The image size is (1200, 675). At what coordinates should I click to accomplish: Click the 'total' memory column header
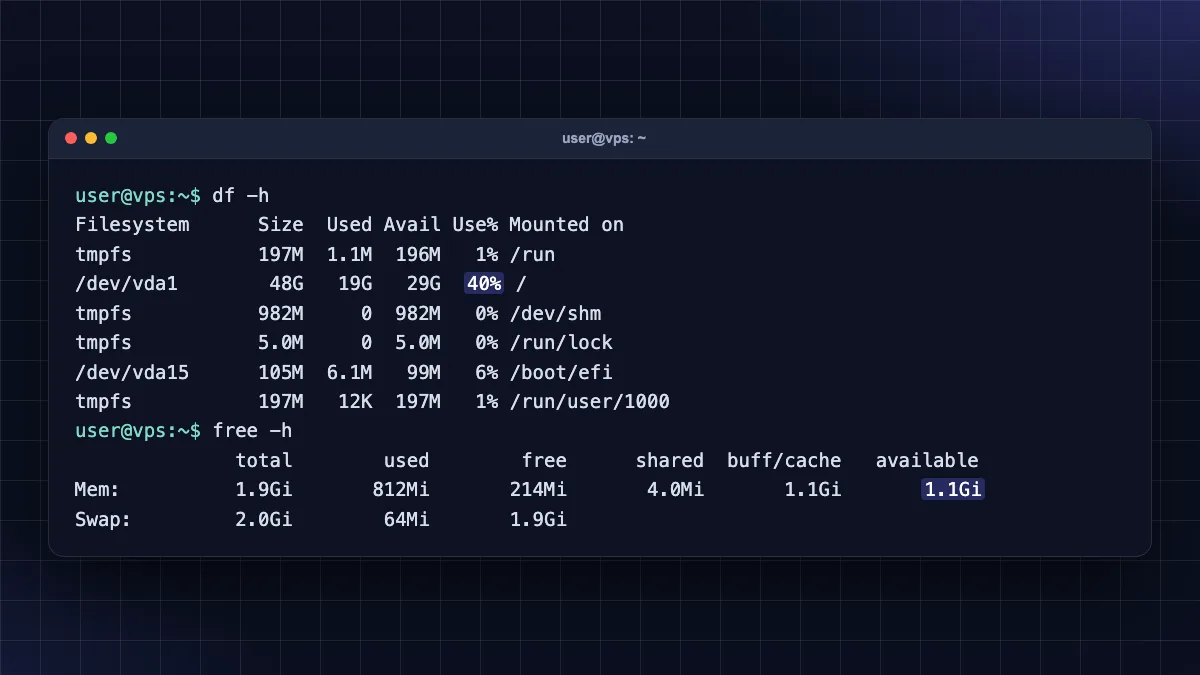click(264, 461)
